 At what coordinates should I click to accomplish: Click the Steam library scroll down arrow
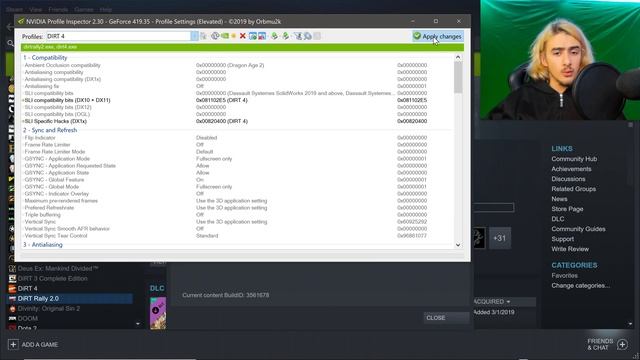click(x=138, y=324)
